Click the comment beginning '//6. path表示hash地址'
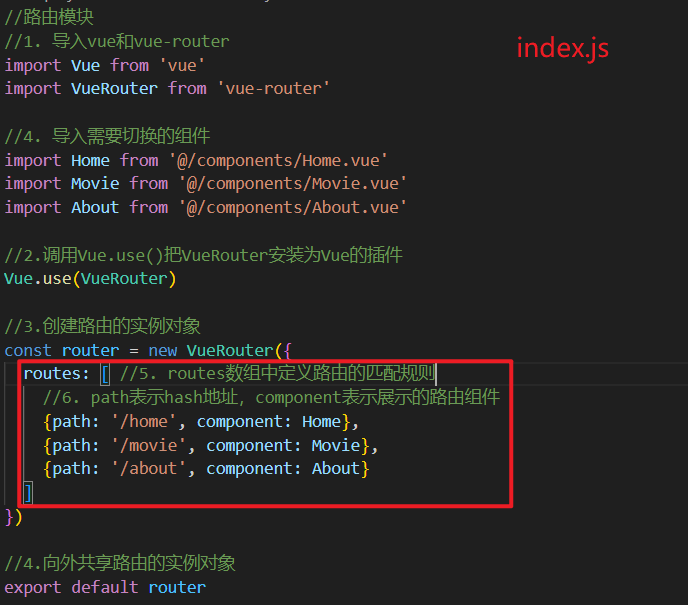The image size is (688, 605). (x=271, y=397)
